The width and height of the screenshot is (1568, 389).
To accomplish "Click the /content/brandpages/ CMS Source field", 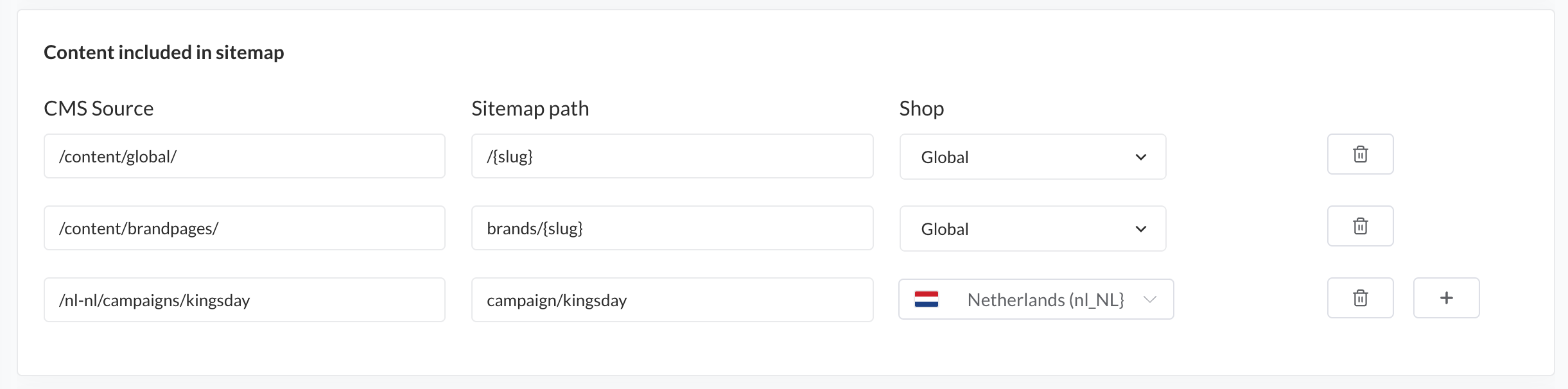I will click(x=244, y=228).
